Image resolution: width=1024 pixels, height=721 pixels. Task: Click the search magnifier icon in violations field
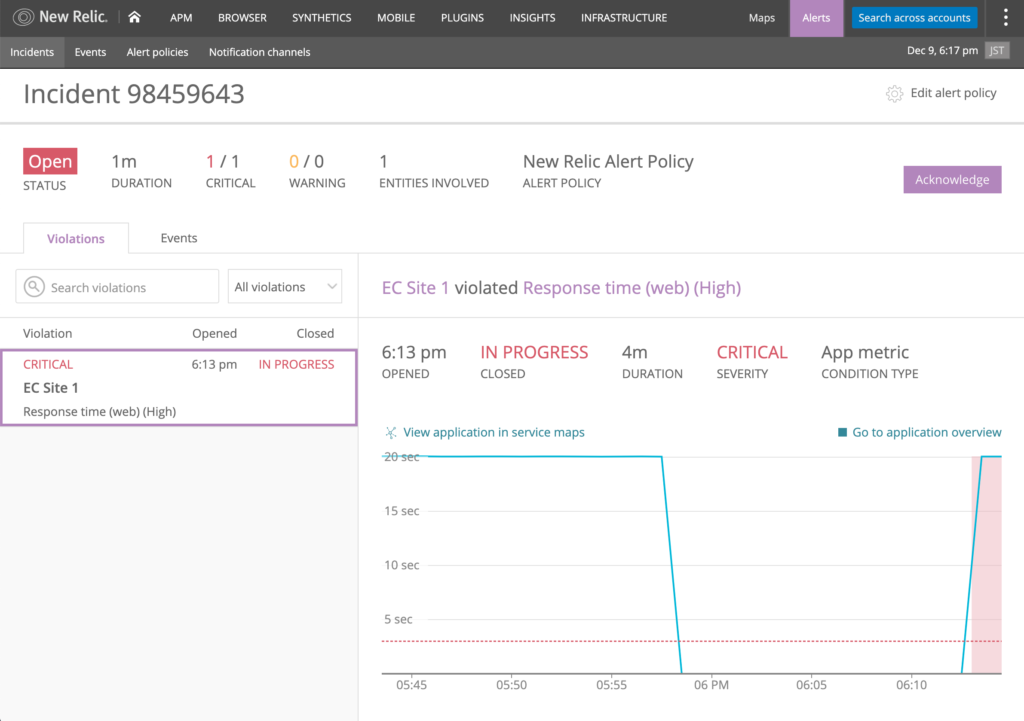point(34,287)
